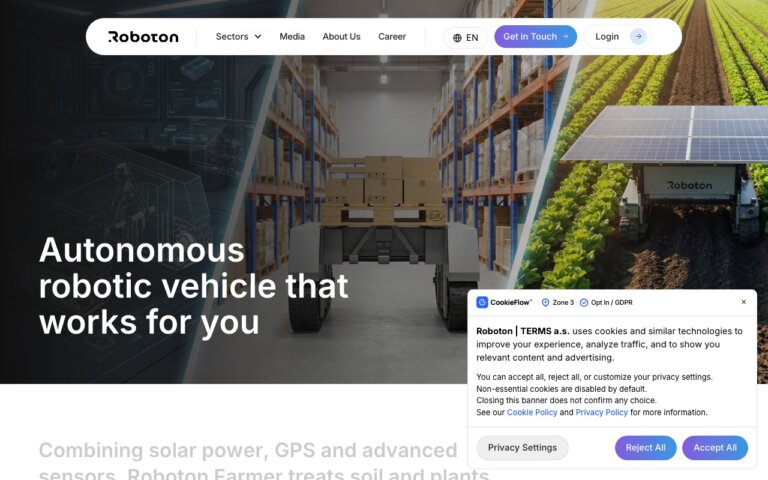
Task: Click the Login arrow circle icon
Action: [x=638, y=37]
